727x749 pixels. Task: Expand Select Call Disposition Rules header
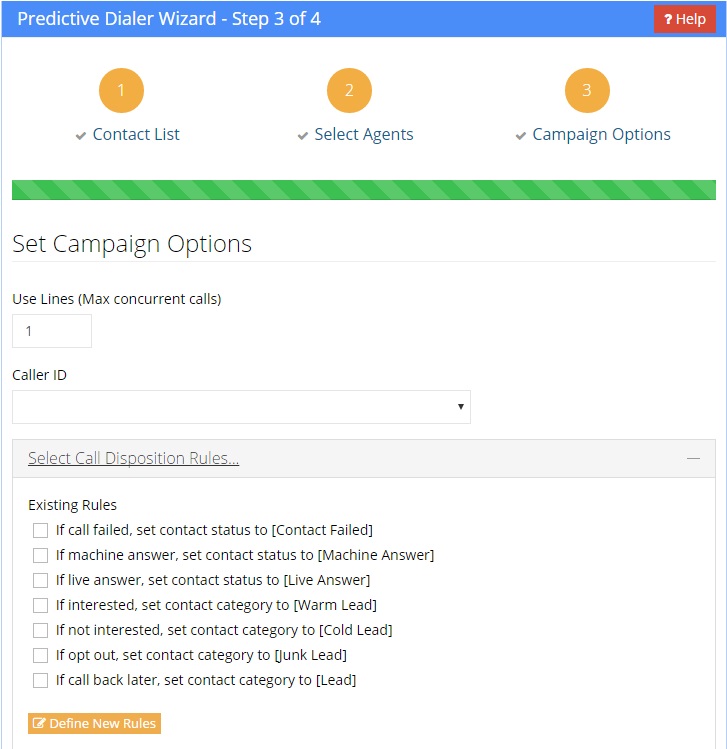pyautogui.click(x=133, y=458)
